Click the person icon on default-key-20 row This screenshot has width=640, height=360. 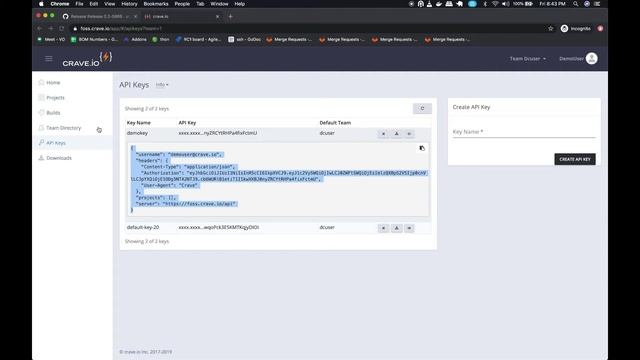coord(396,228)
